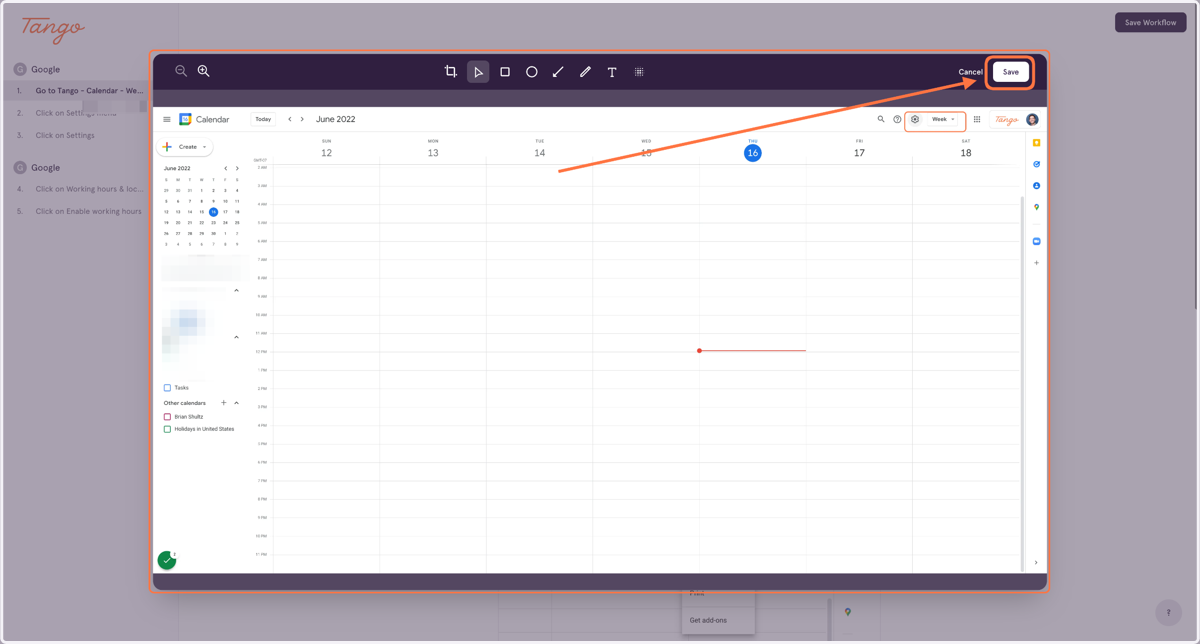
Task: Open step 2 Click on Settings menu
Action: point(75,113)
